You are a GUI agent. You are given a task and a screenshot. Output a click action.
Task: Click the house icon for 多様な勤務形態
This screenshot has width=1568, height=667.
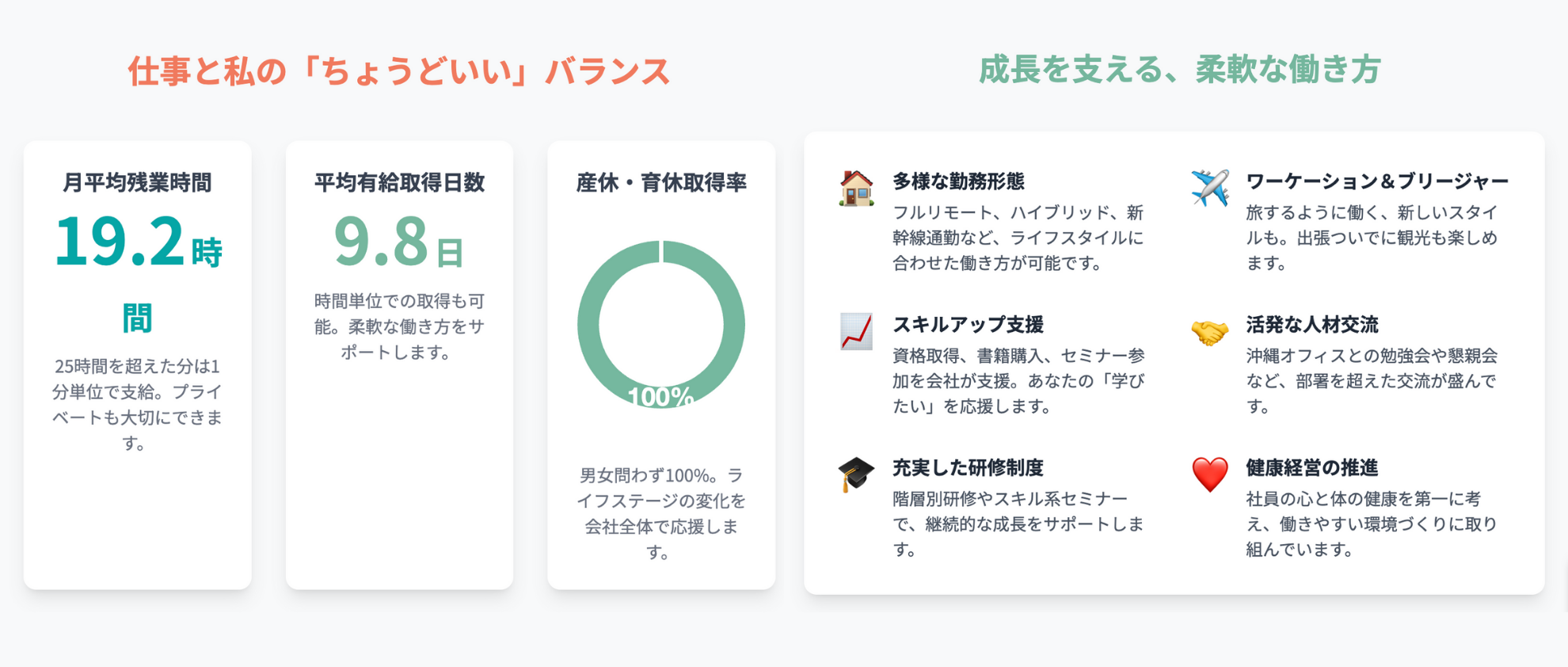(x=856, y=189)
